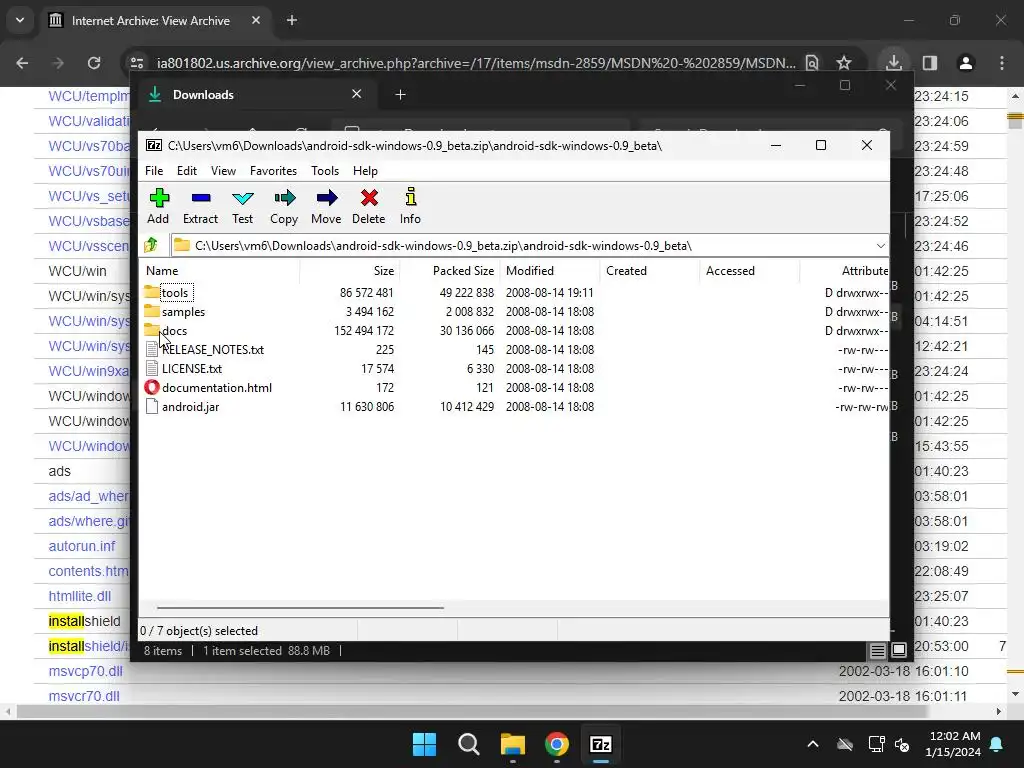Expand the 7-Zip address path dropdown
Viewport: 1024px width, 768px height.
click(880, 246)
